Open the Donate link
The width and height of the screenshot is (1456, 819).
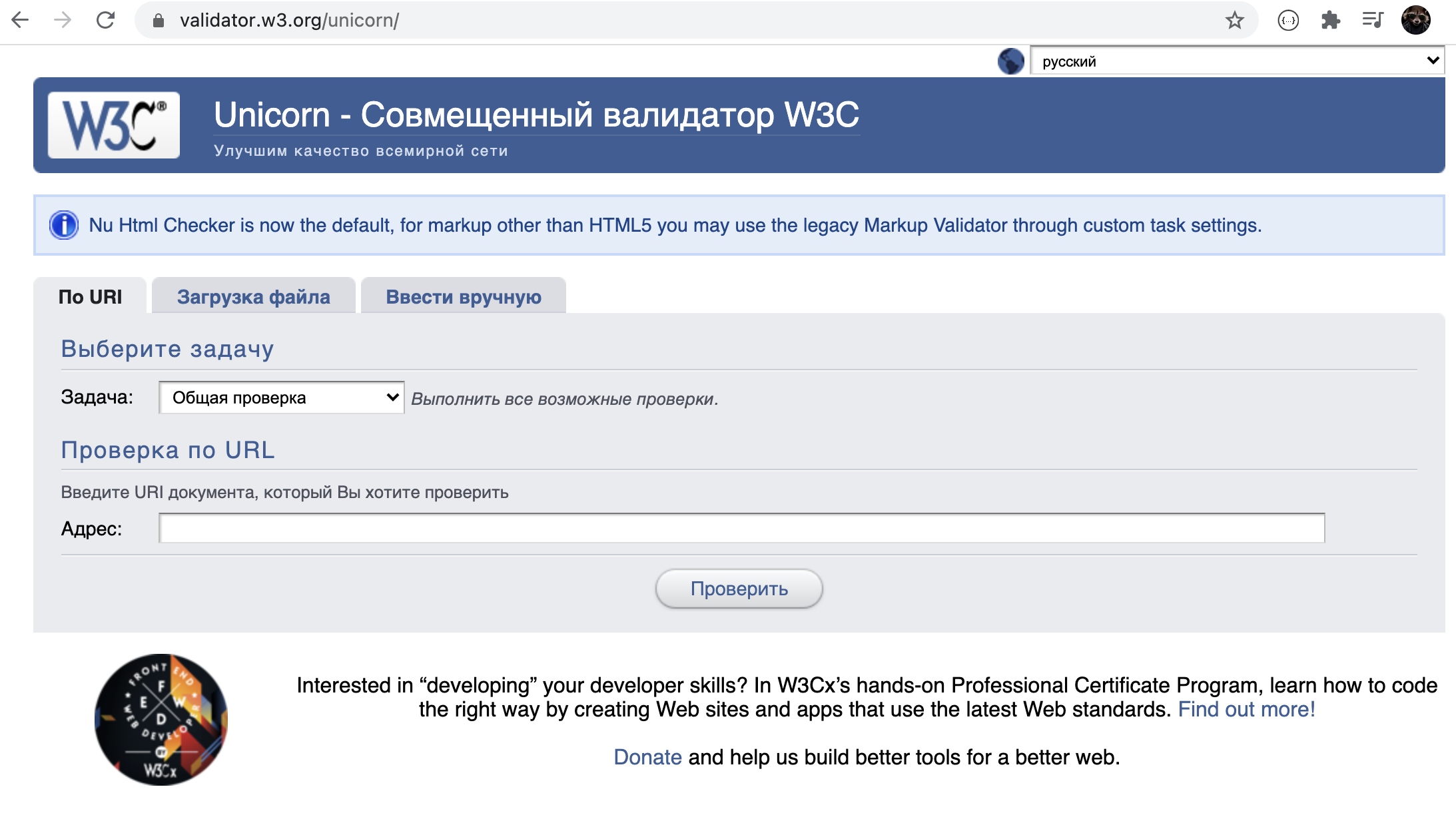click(x=647, y=757)
